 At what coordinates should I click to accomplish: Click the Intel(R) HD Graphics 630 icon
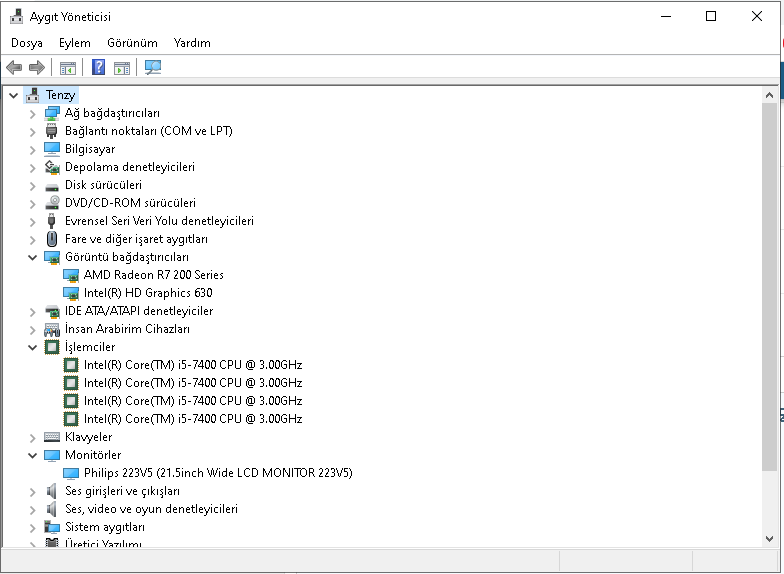pos(71,294)
